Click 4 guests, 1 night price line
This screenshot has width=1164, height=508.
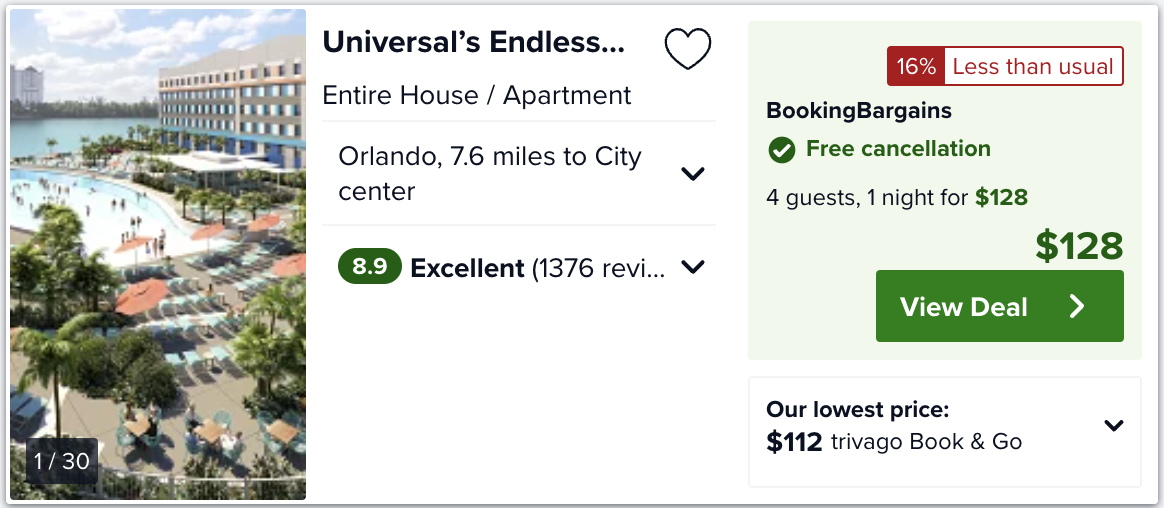click(897, 198)
